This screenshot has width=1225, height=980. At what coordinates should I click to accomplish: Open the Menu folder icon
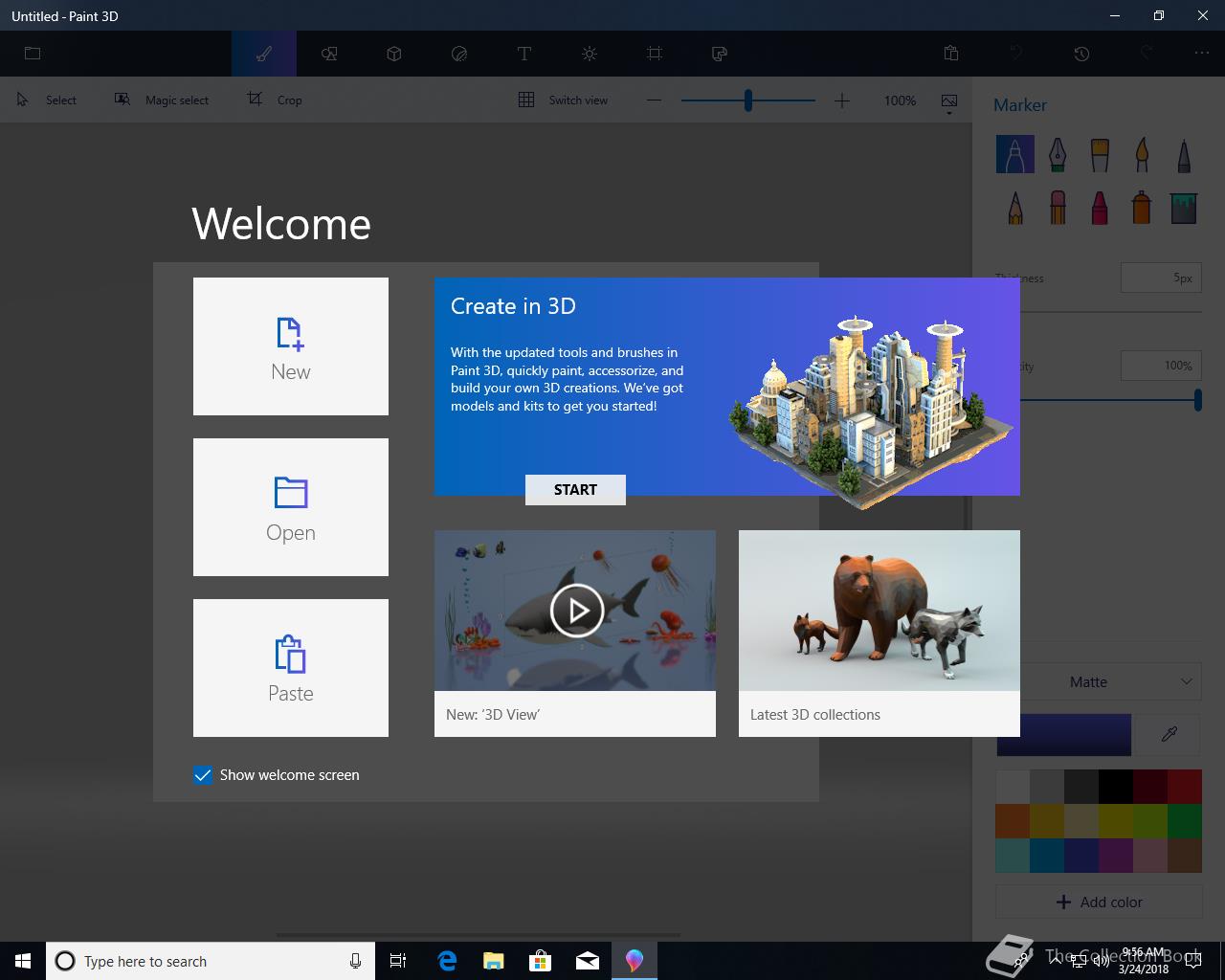click(33, 54)
